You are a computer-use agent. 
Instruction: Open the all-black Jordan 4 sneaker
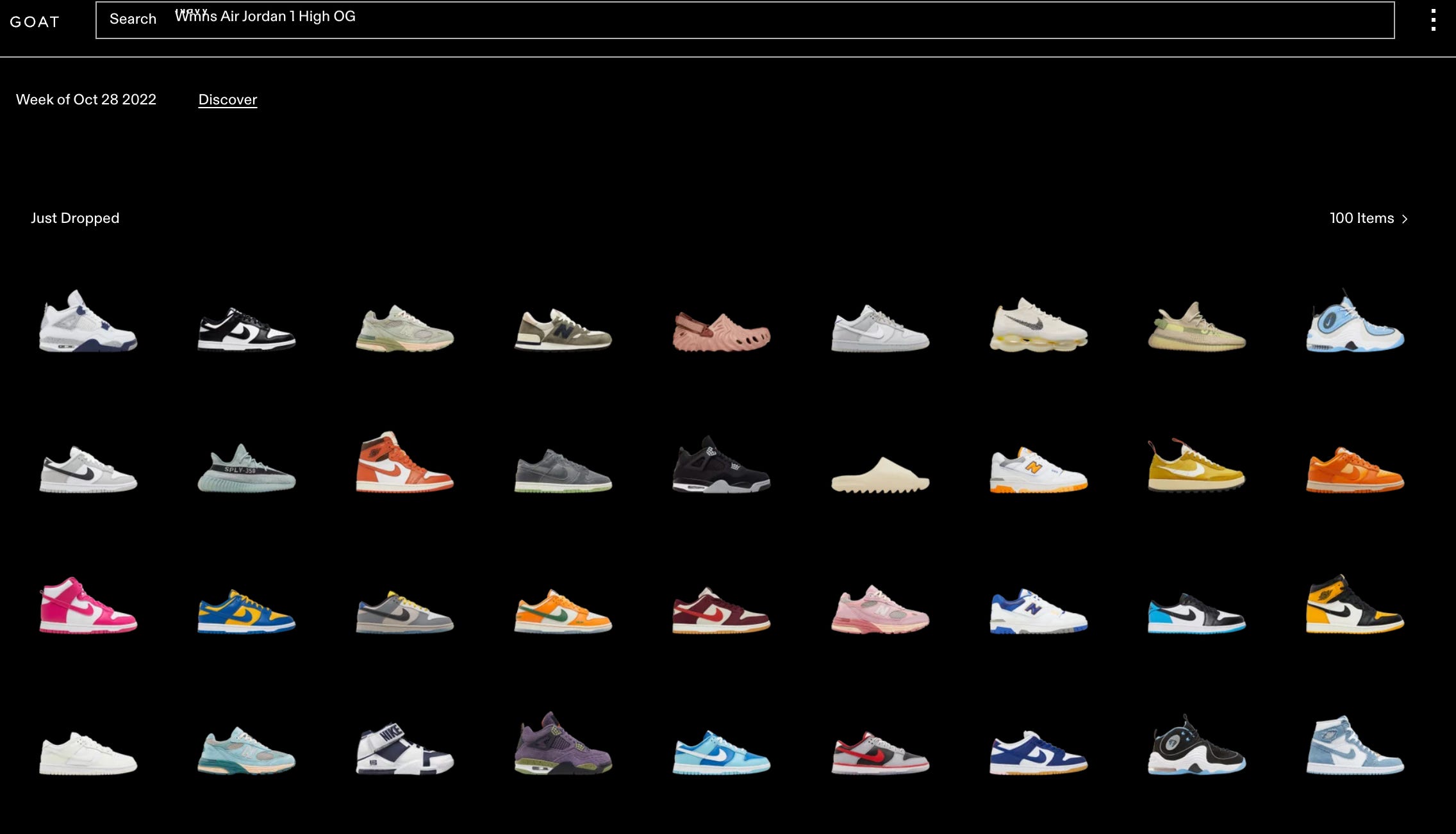[722, 464]
